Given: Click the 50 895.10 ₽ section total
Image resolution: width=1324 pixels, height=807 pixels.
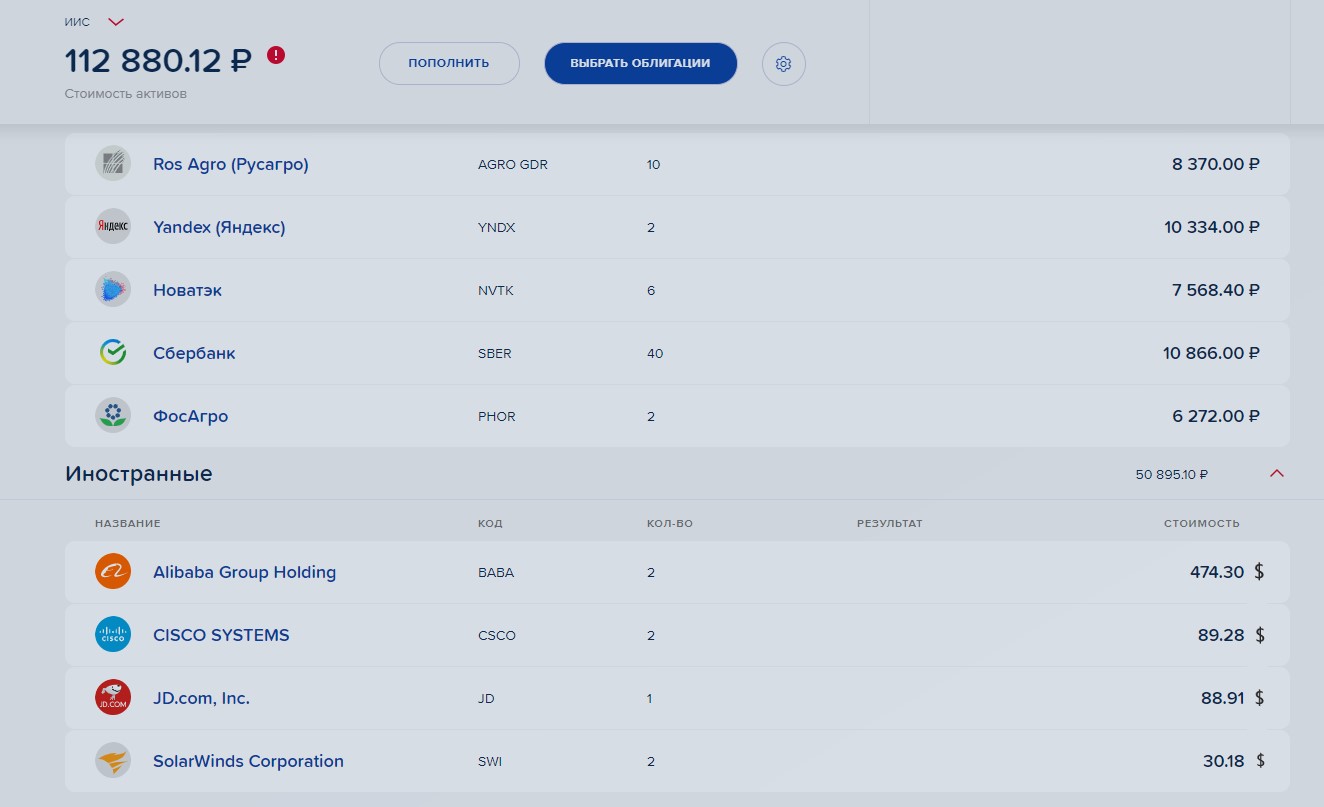Looking at the screenshot, I should coord(1172,474).
